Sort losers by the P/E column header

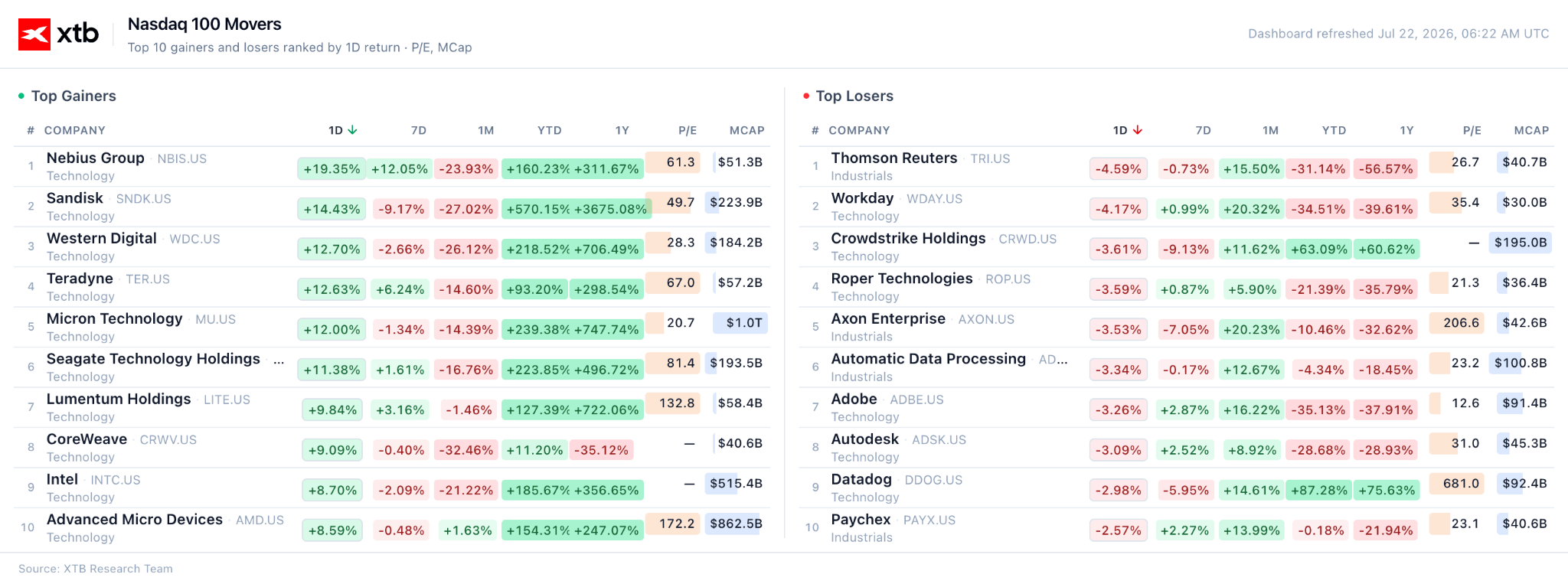point(1472,130)
